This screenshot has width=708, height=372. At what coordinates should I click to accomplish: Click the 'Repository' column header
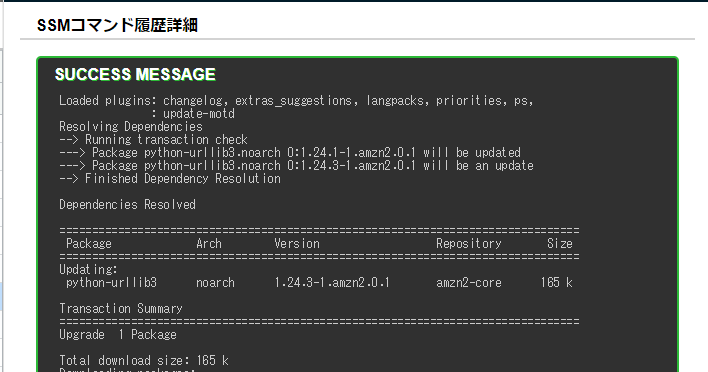tap(469, 244)
